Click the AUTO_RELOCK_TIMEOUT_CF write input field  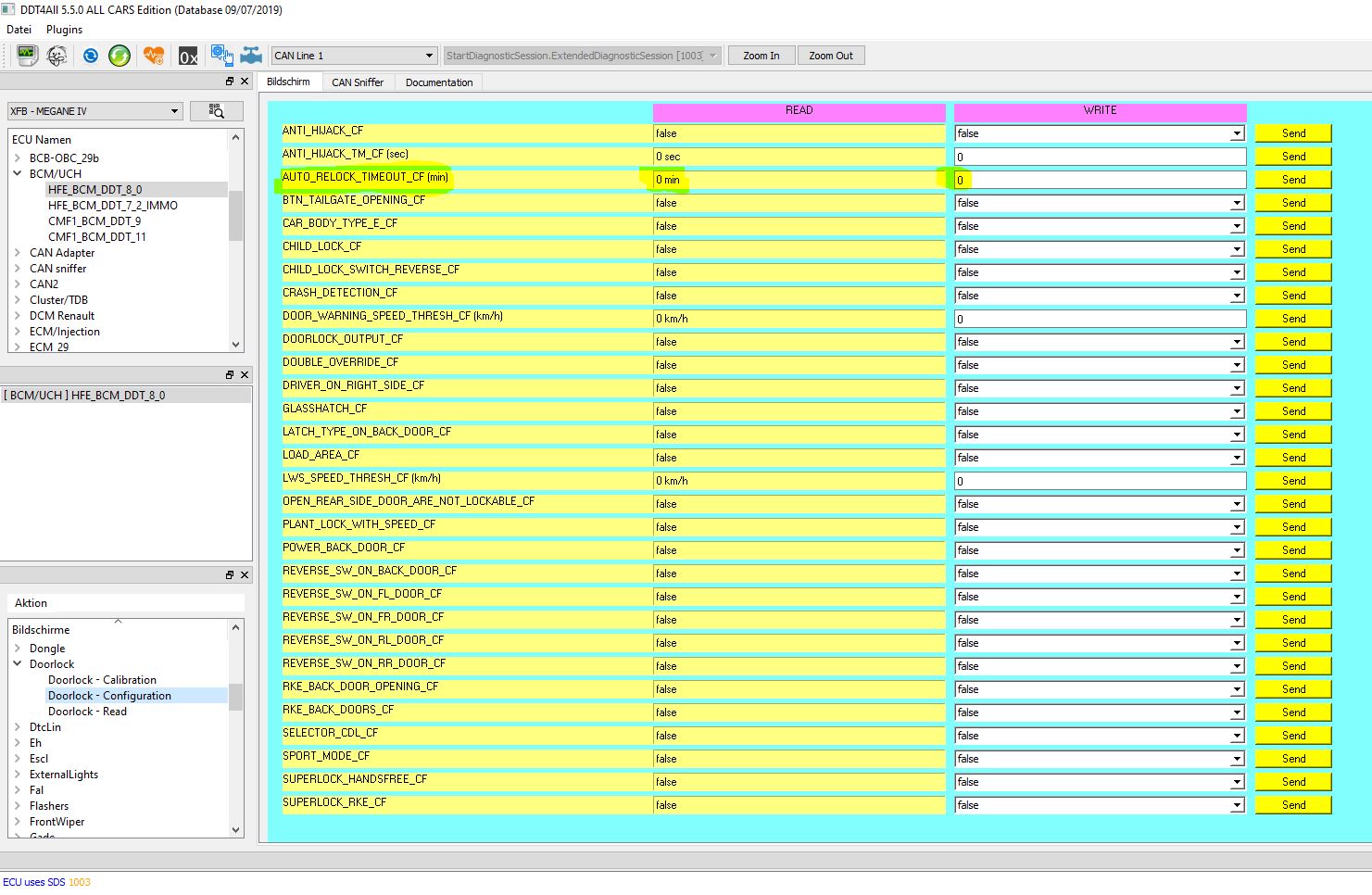pyautogui.click(x=1065, y=179)
